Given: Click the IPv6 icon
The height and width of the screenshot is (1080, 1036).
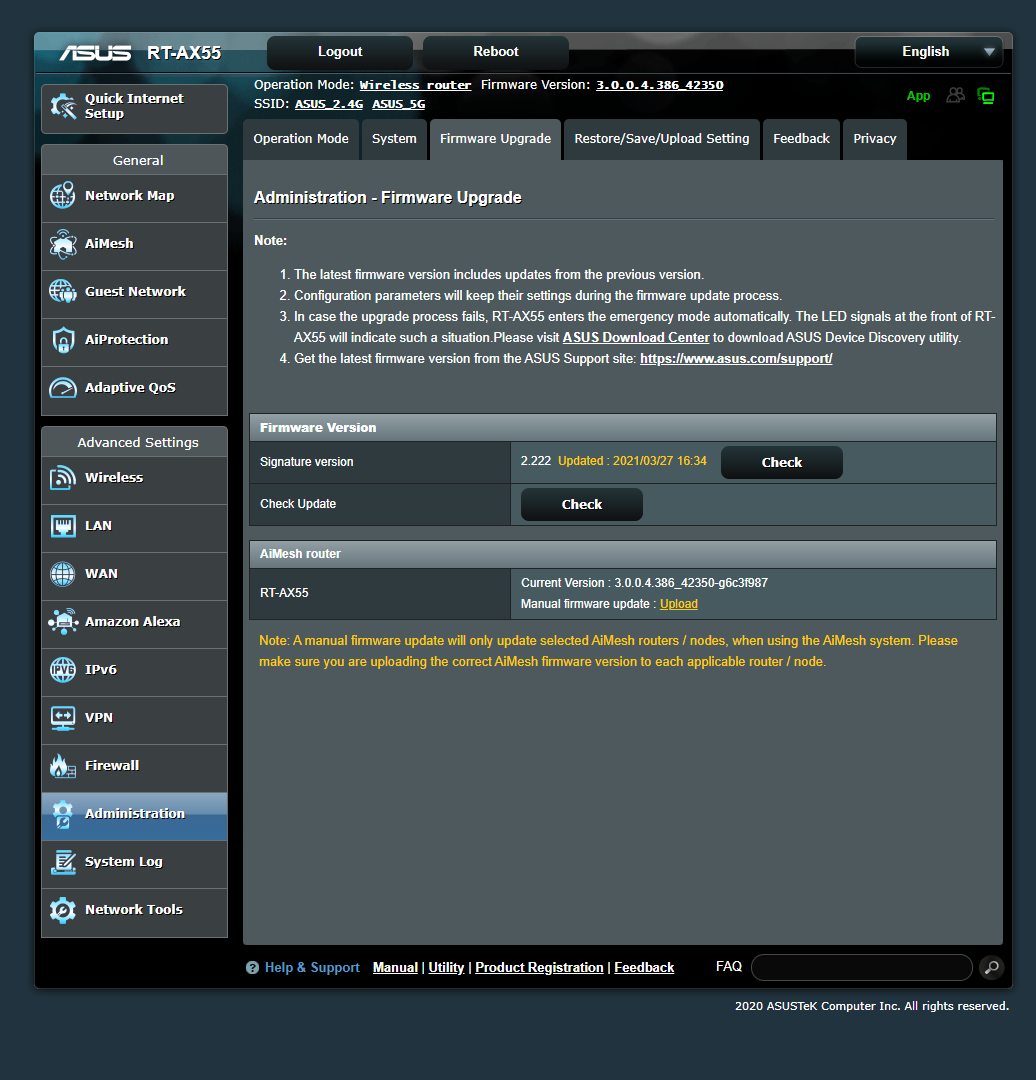Looking at the screenshot, I should click(63, 669).
